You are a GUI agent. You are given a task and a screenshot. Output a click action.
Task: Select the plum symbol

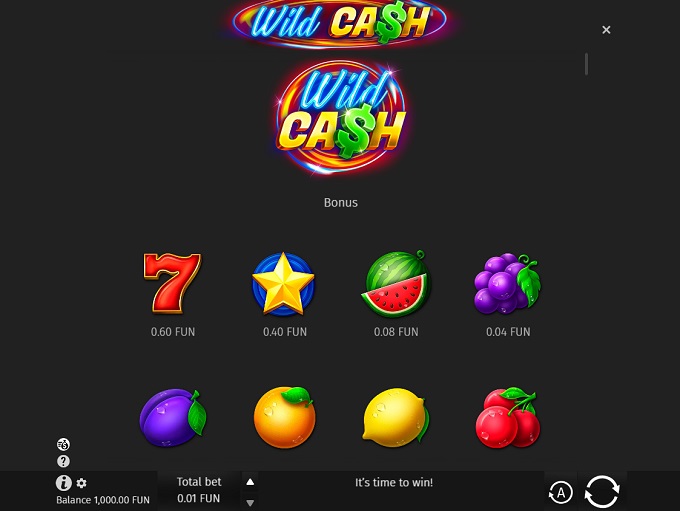[x=173, y=417]
